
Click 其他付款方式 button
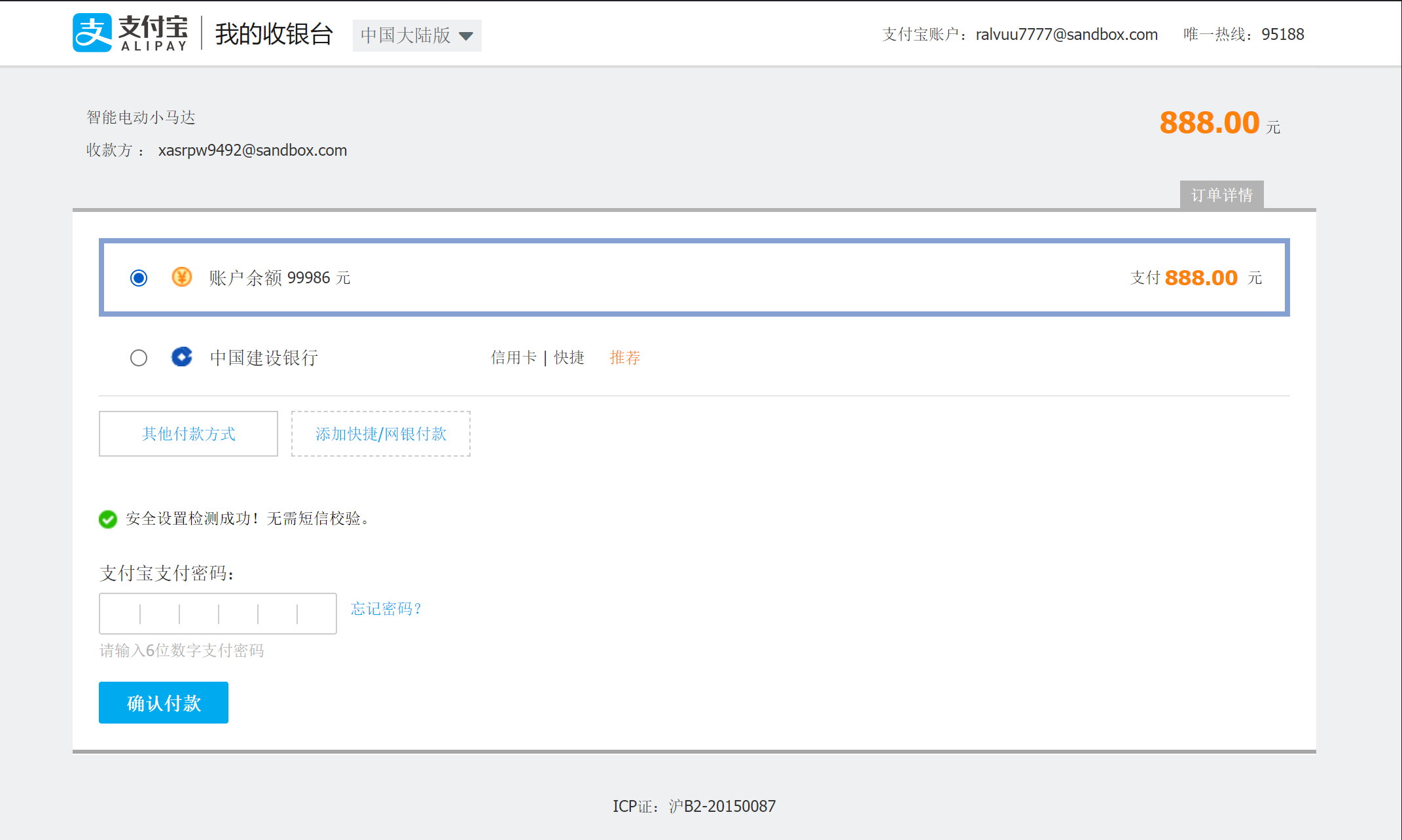(x=189, y=434)
